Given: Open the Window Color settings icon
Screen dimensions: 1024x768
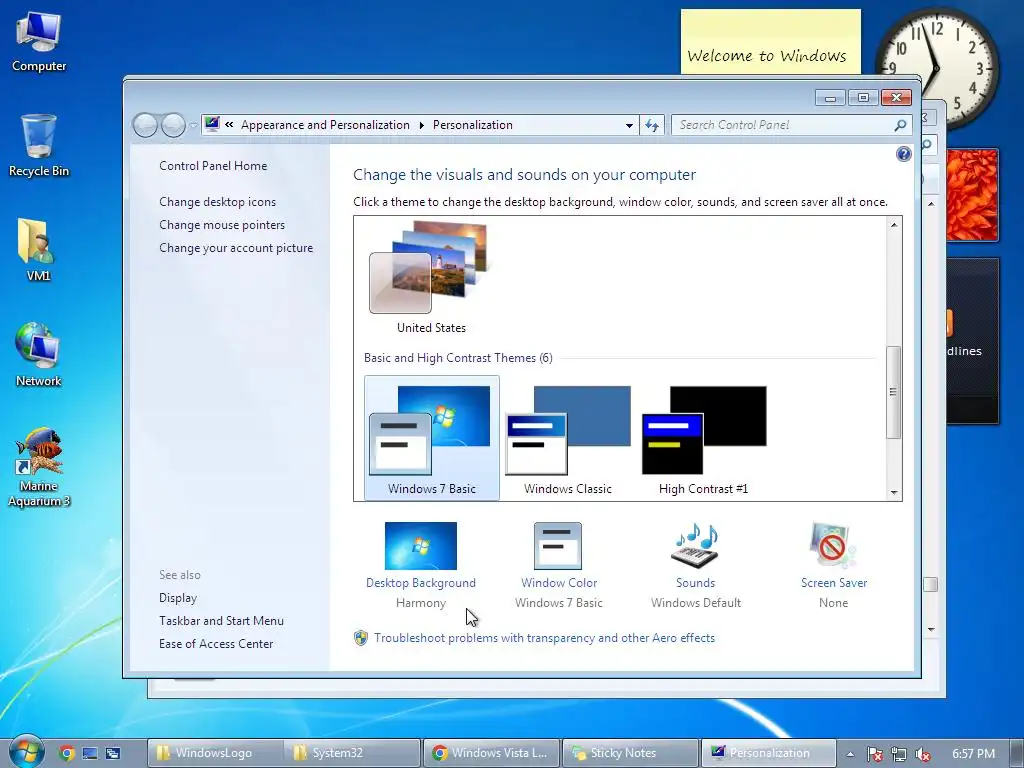Looking at the screenshot, I should point(558,546).
